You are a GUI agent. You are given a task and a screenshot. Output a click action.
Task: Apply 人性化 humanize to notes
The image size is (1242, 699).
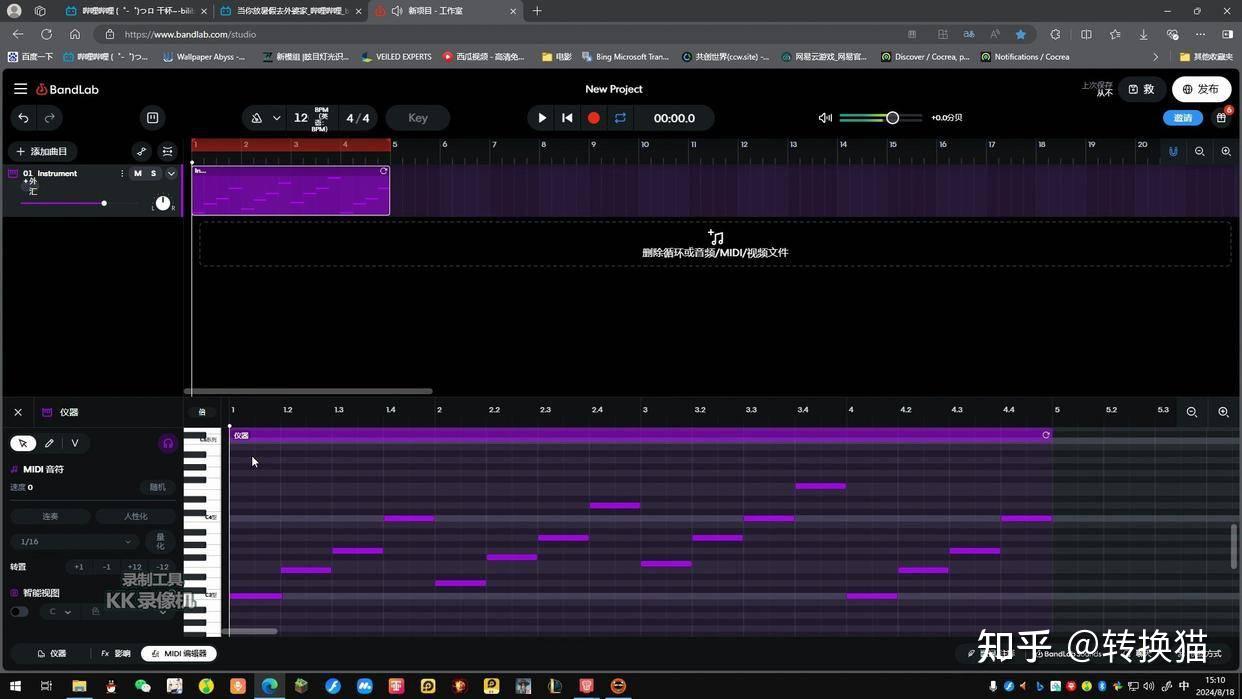click(x=136, y=516)
